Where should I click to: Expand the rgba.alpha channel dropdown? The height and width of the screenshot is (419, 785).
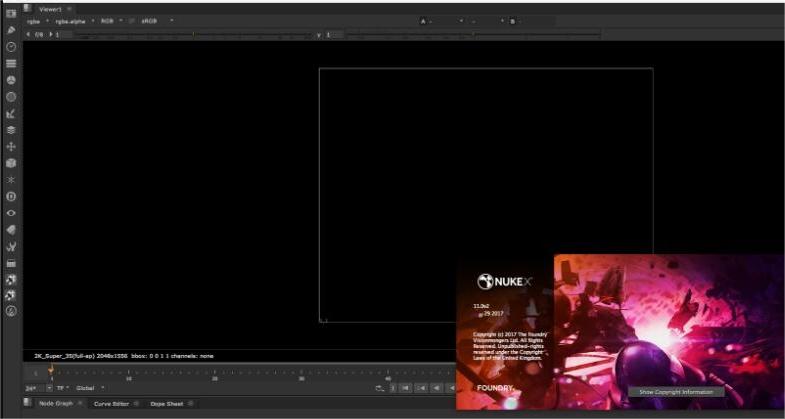click(76, 20)
